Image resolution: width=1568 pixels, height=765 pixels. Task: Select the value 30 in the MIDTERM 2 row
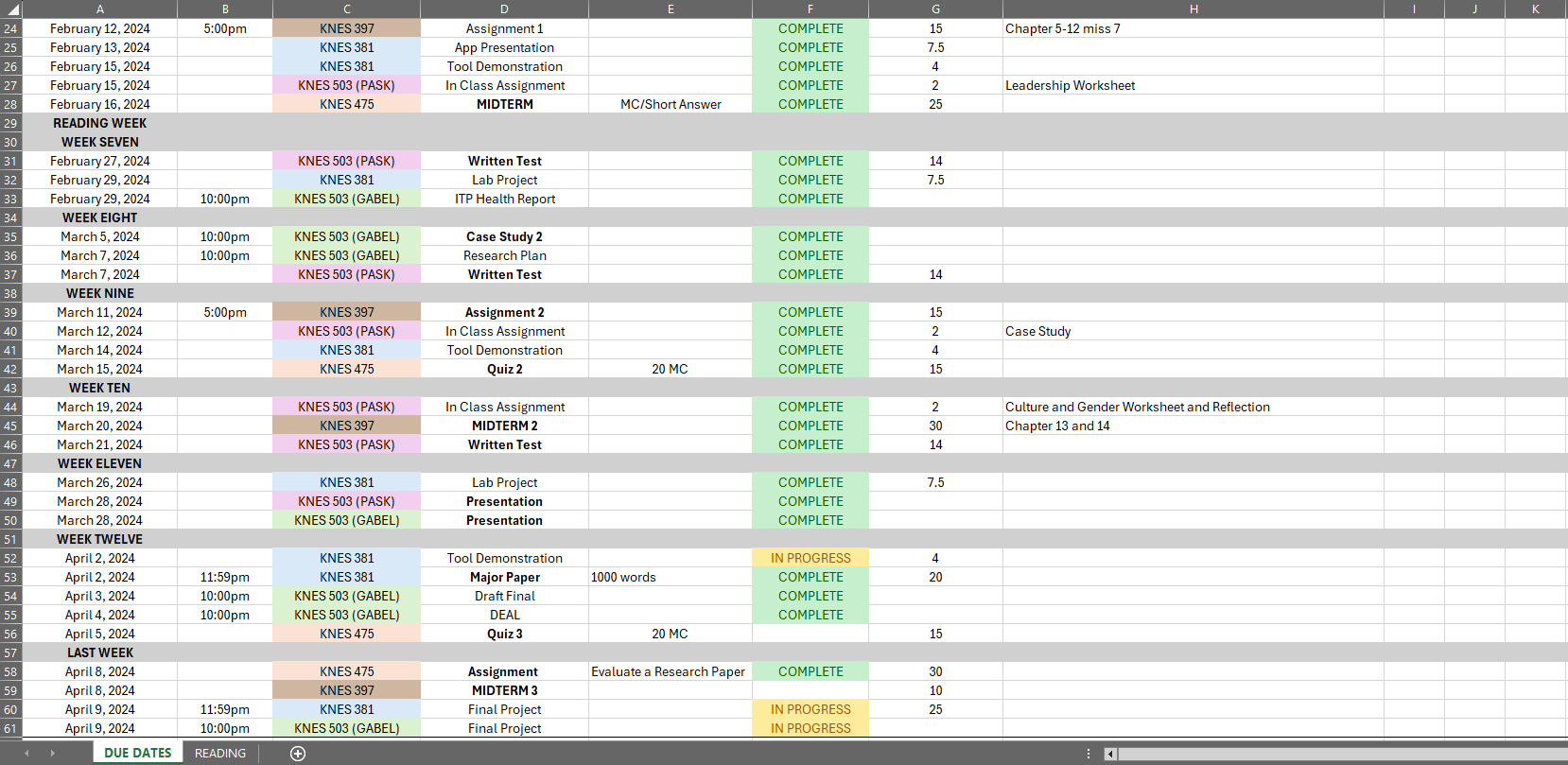click(x=935, y=426)
